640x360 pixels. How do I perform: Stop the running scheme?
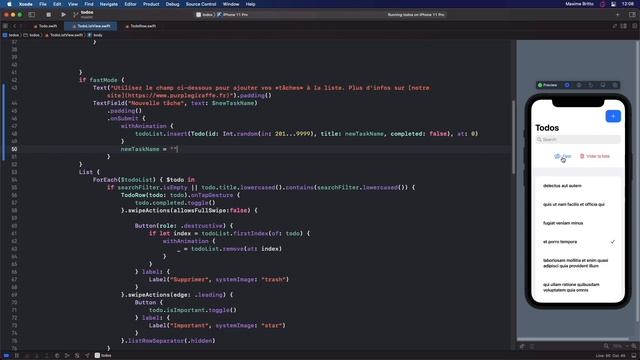point(49,15)
